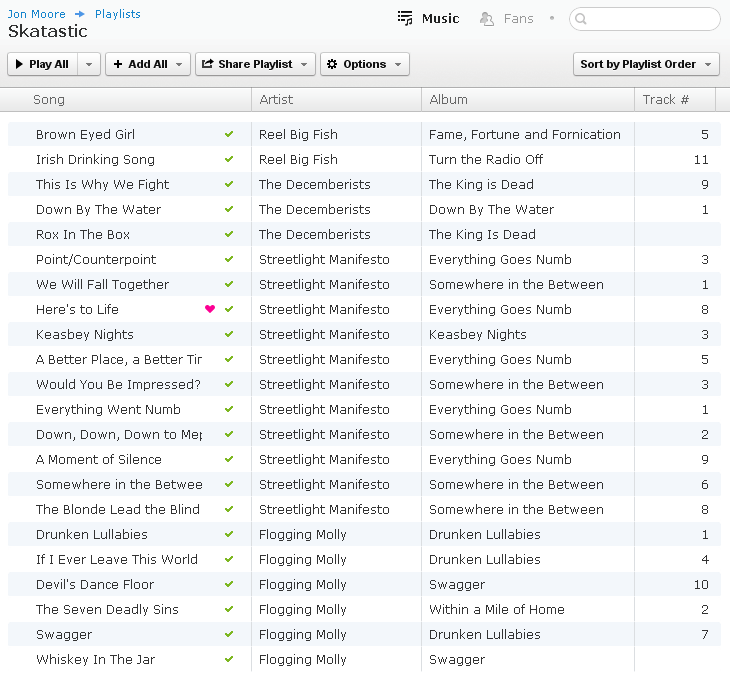Click green checkmark beside Here's to Life
The image size is (730, 682).
tap(229, 309)
